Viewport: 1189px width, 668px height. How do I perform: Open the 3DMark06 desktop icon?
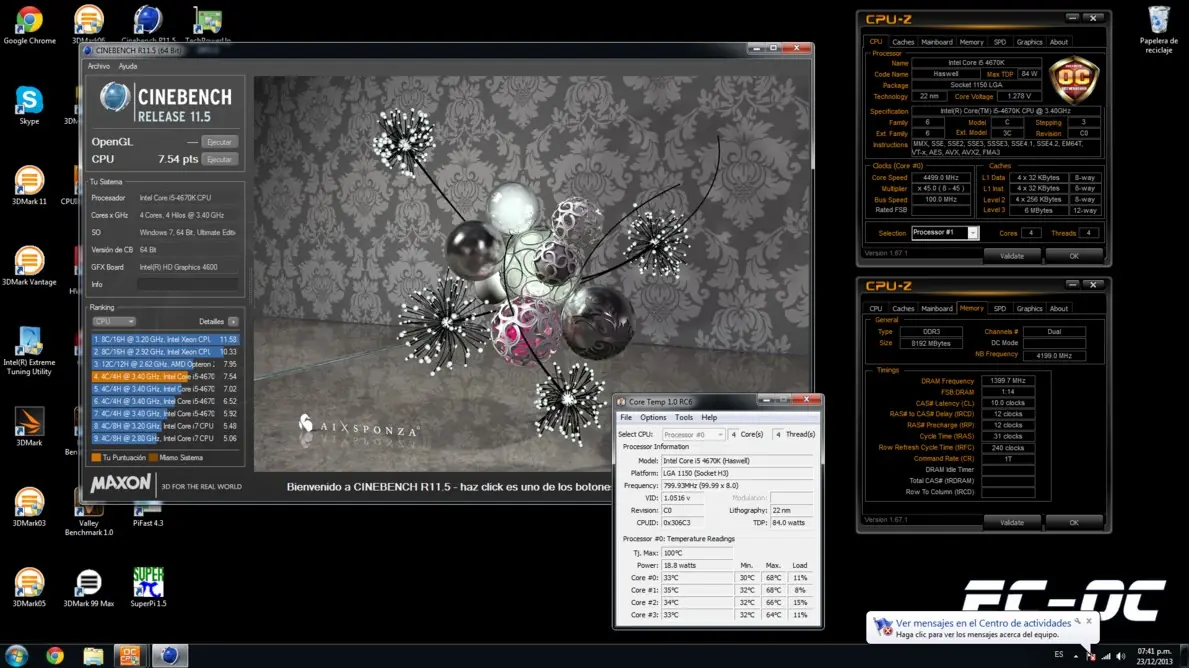[89, 24]
